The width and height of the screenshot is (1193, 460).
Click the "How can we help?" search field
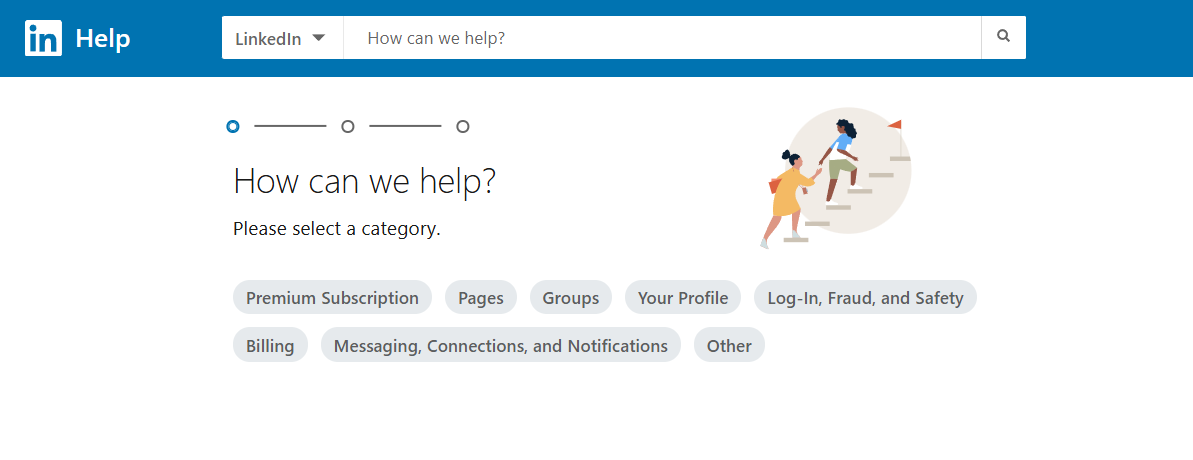(x=661, y=38)
